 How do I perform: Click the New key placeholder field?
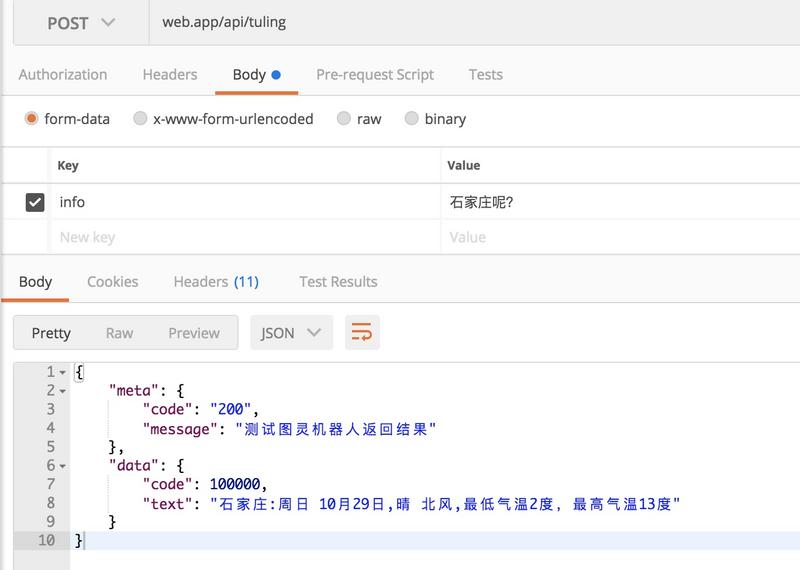245,237
